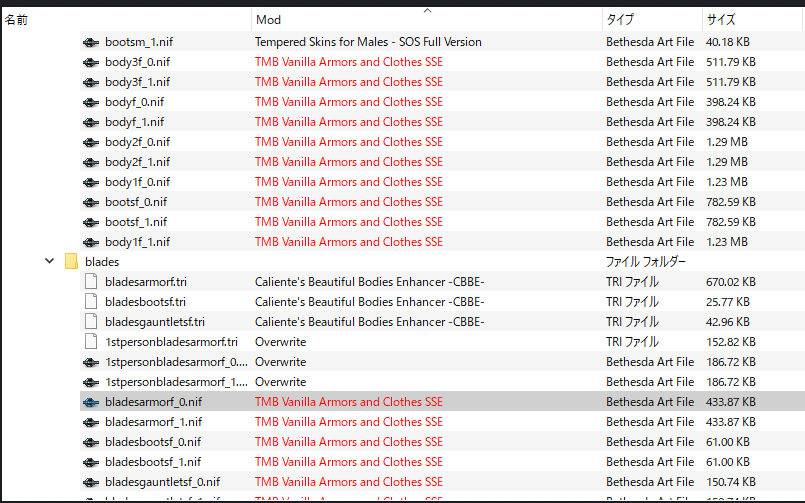805x503 pixels.
Task: Select body3f_0.nif in the list
Action: (x=138, y=62)
